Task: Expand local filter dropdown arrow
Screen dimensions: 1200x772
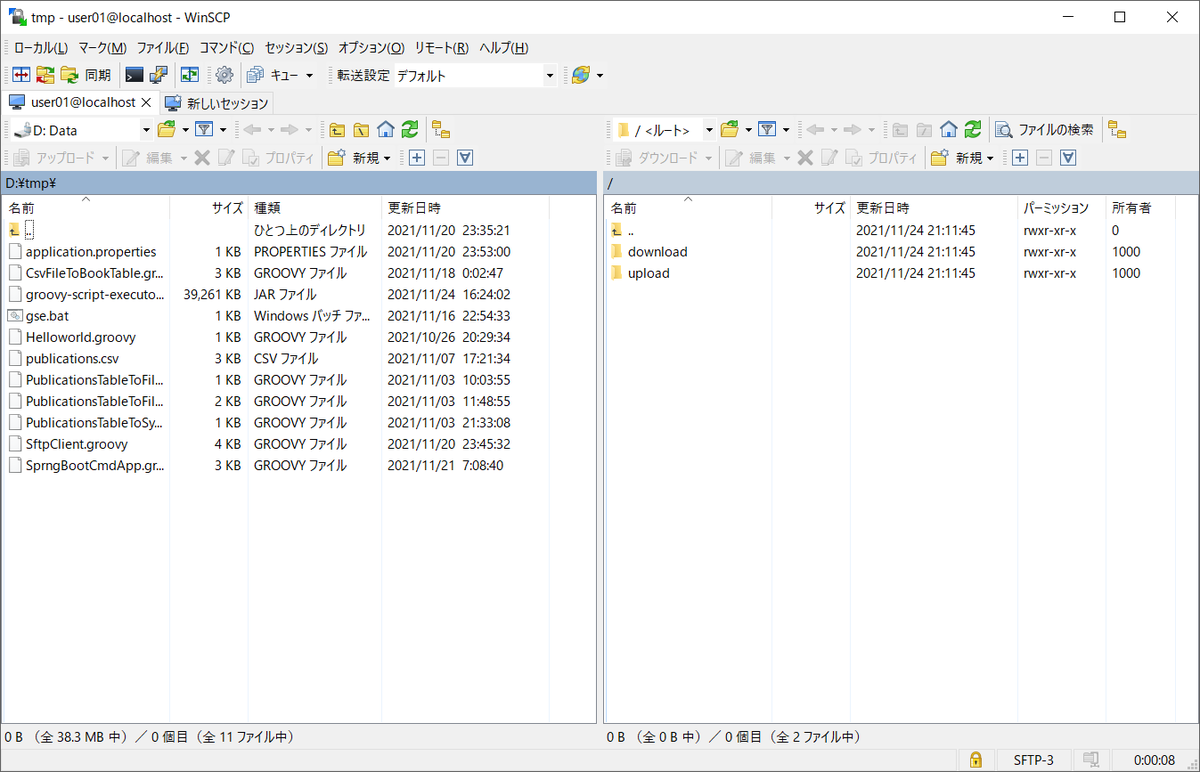Action: 223,129
